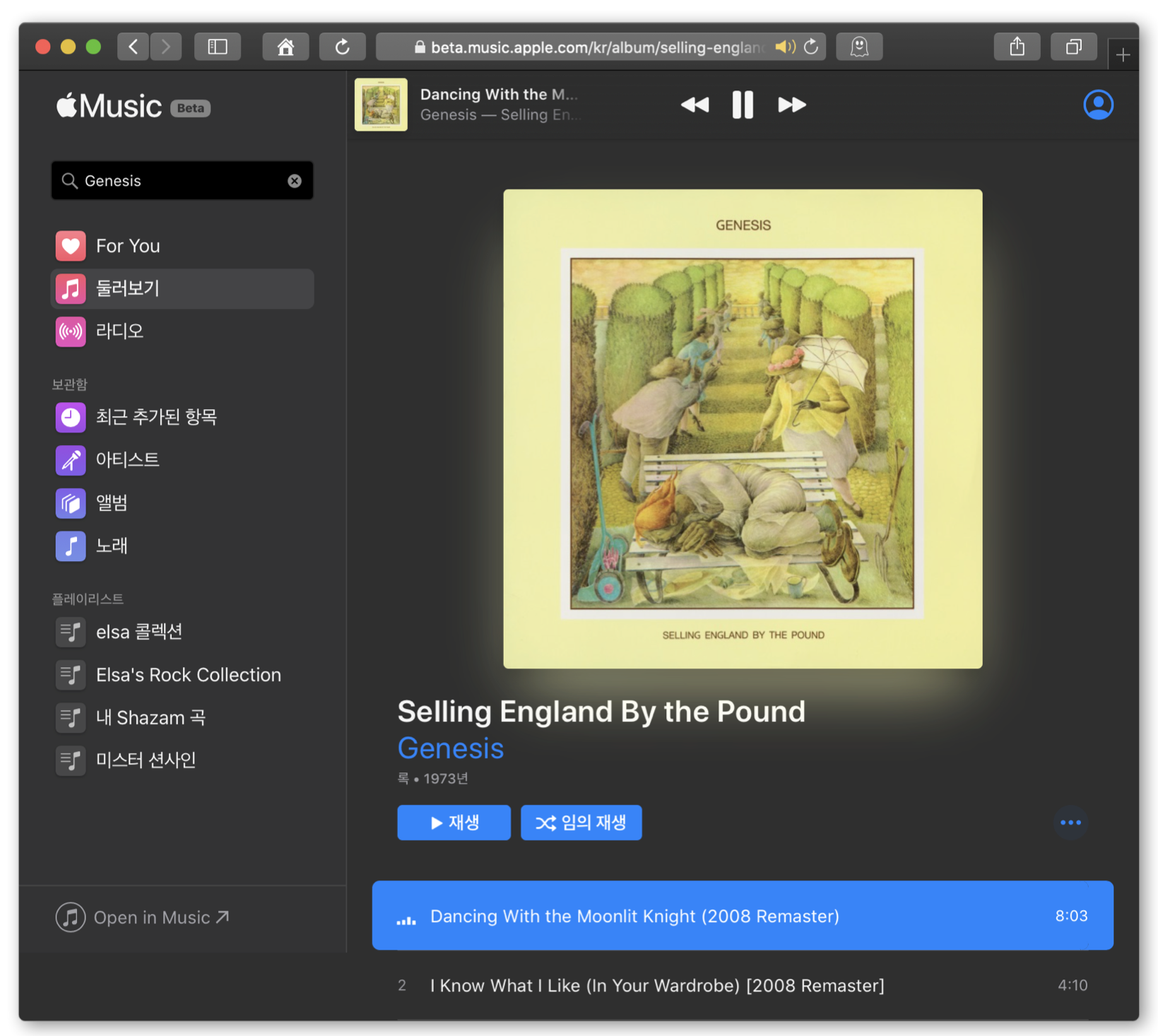Click the search magnifier icon
The image size is (1158, 1036).
tap(69, 181)
